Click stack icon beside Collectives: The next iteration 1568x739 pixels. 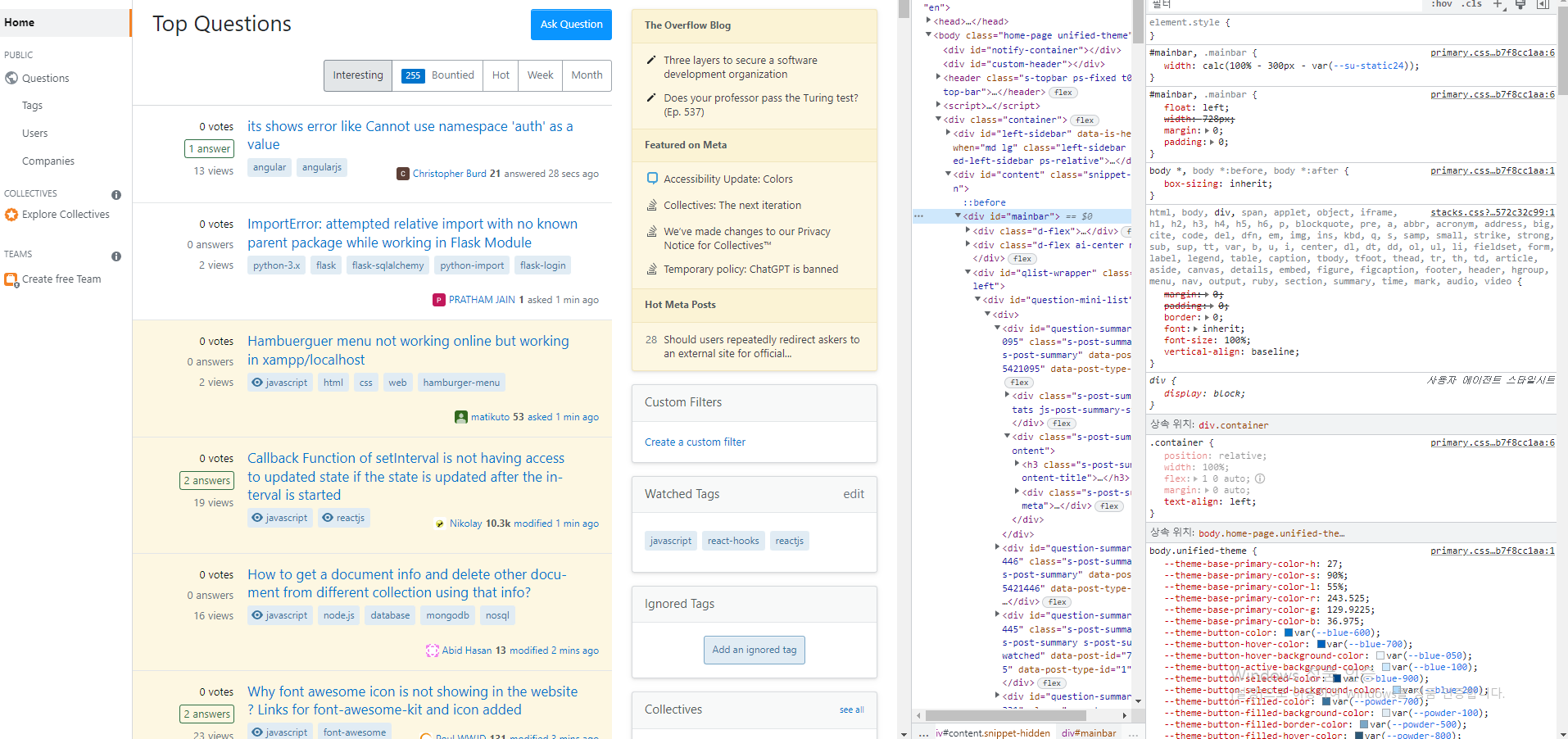tap(652, 205)
